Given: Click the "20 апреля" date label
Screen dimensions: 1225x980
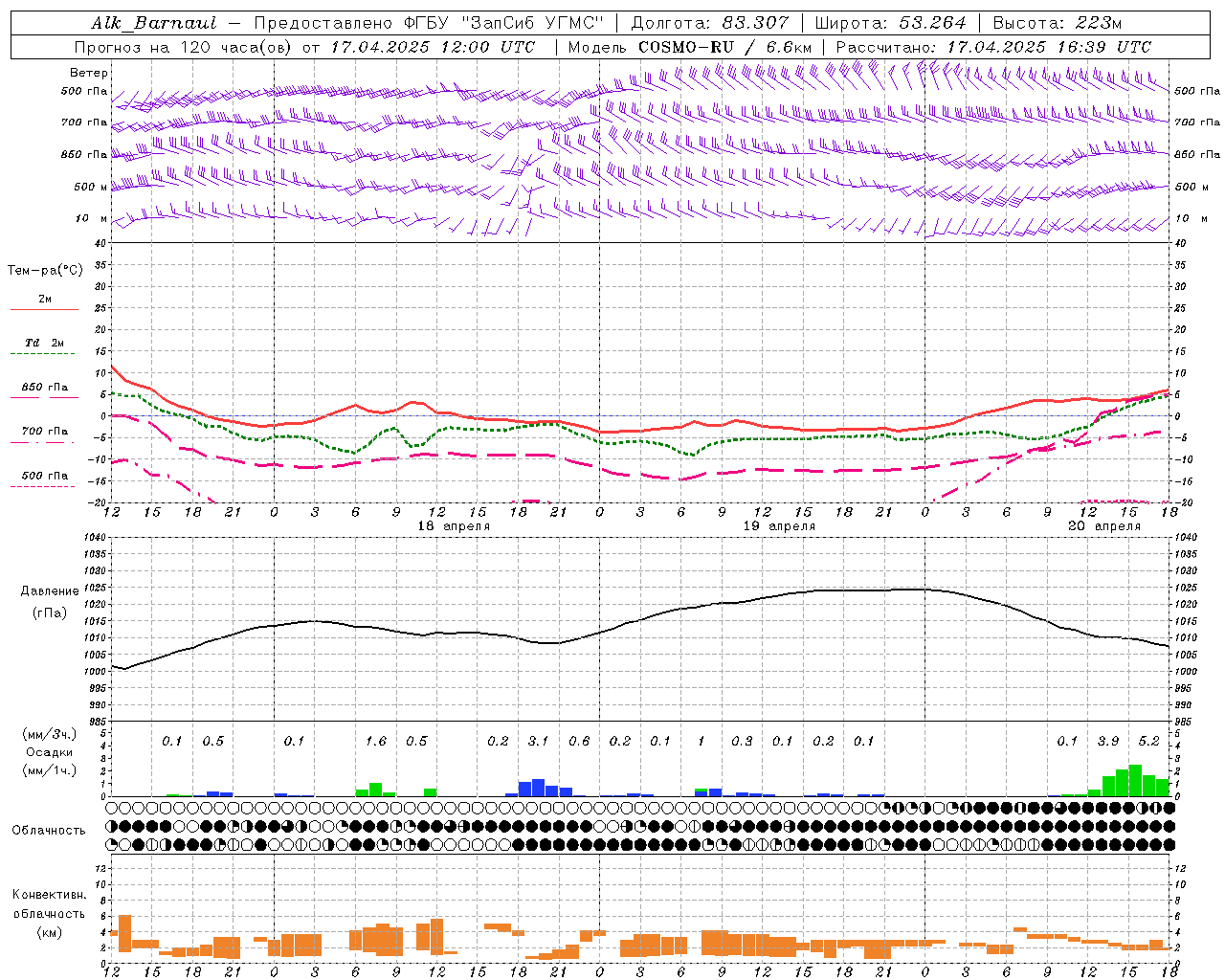Looking at the screenshot, I should (1104, 526).
